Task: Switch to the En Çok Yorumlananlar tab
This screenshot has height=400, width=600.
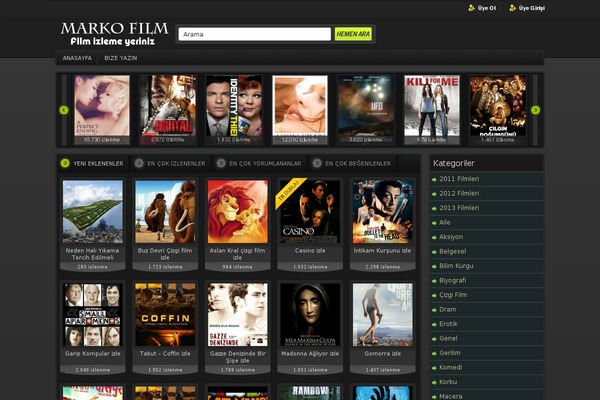Action: click(265, 163)
